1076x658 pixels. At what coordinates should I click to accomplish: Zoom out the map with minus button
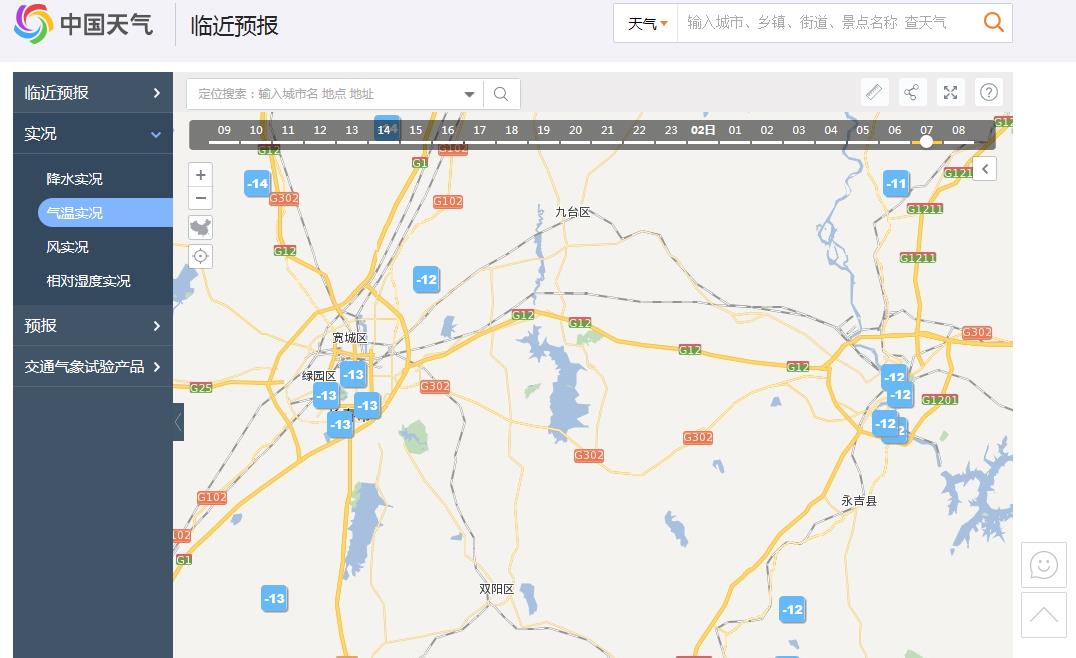click(200, 198)
